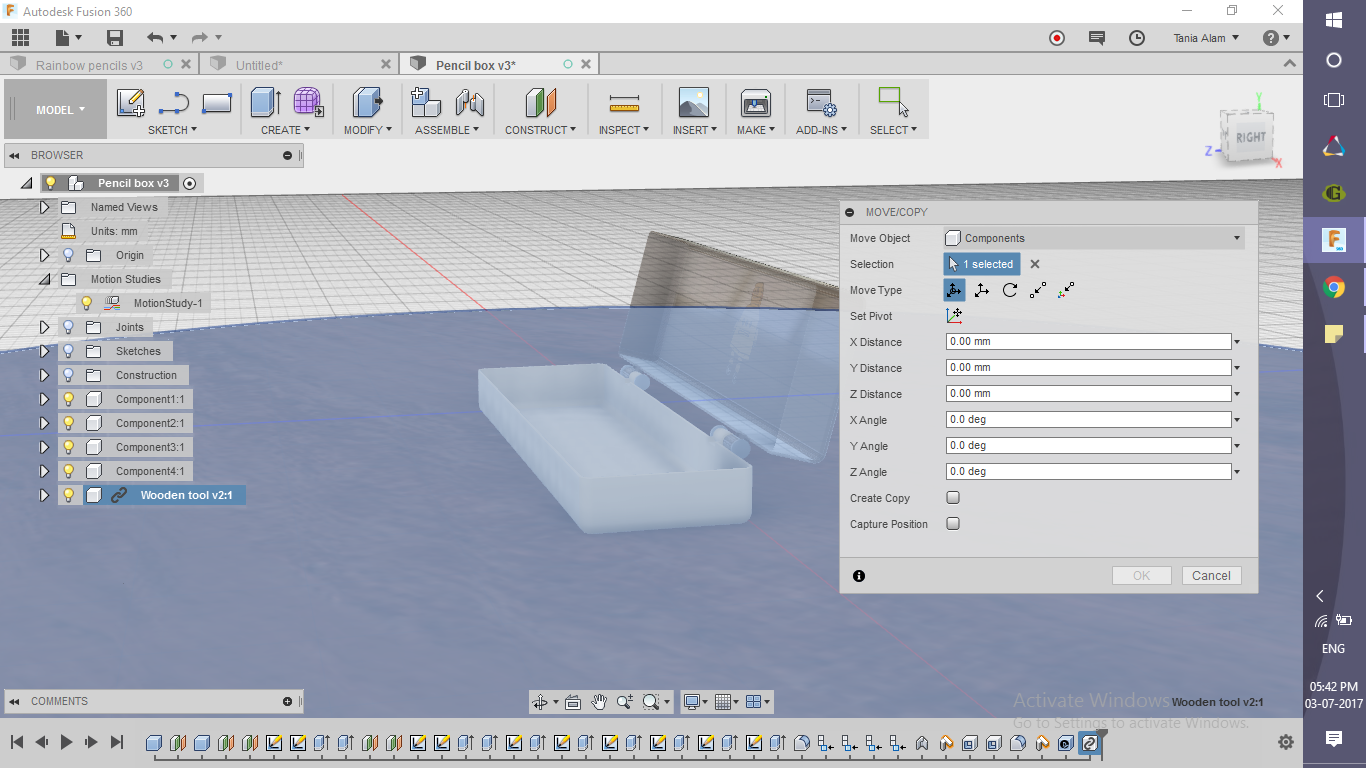Open Tania Alam account dropdown
The height and width of the screenshot is (768, 1366).
click(x=1206, y=38)
